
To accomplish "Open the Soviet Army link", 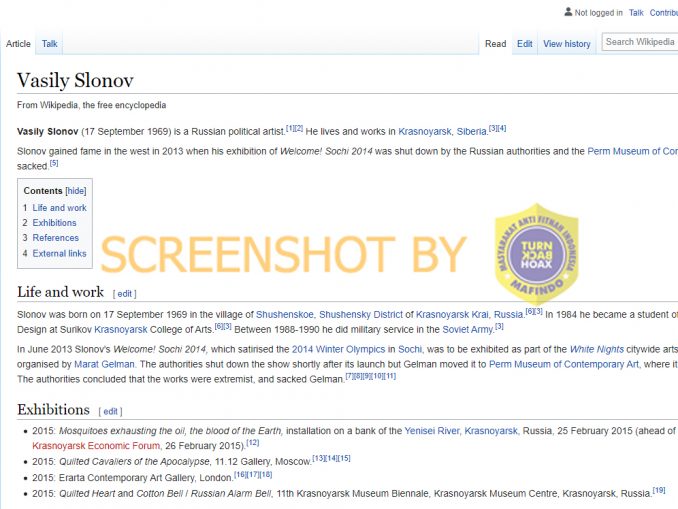I will [467, 330].
